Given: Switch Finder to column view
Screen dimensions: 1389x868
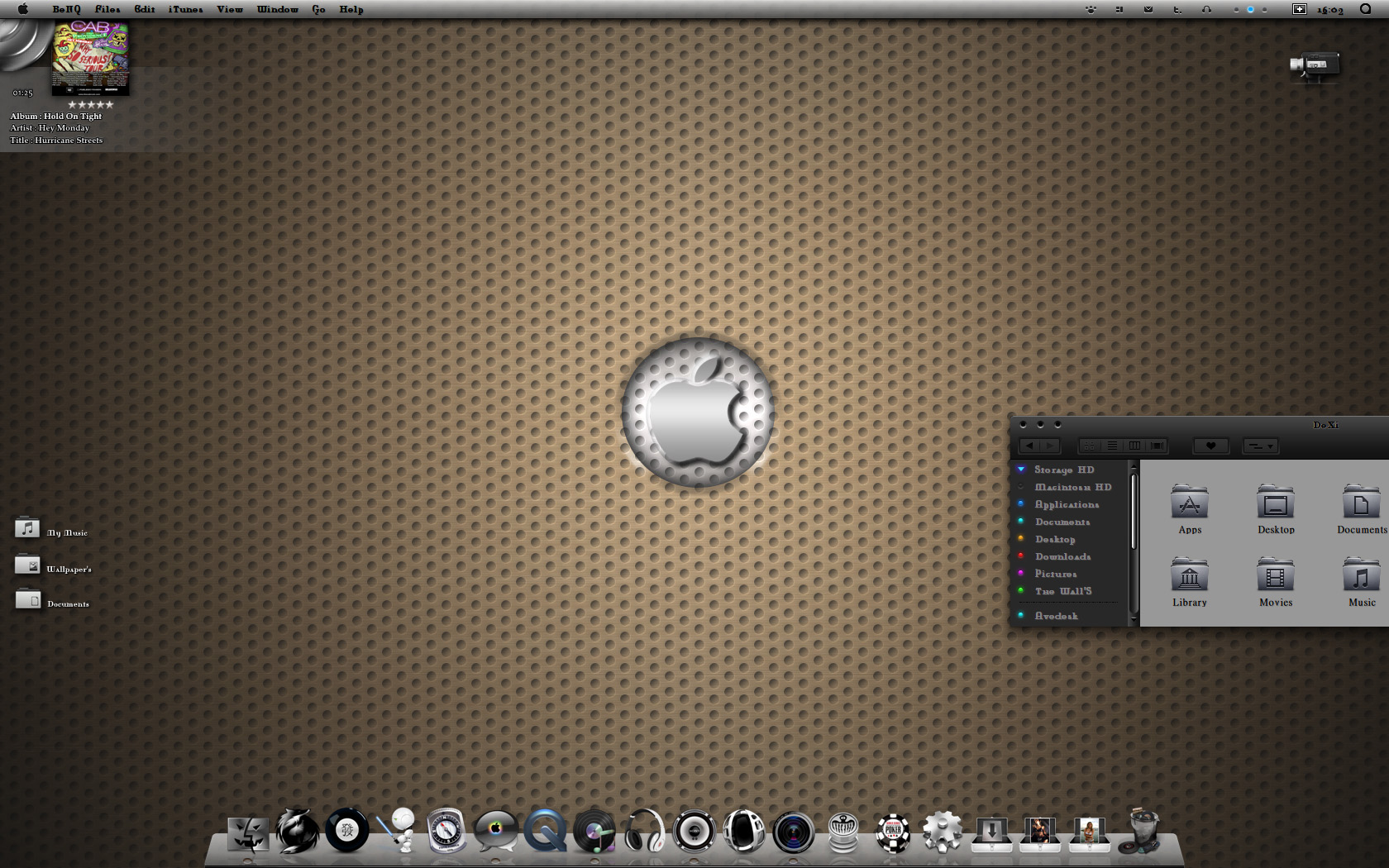Looking at the screenshot, I should tap(1134, 446).
